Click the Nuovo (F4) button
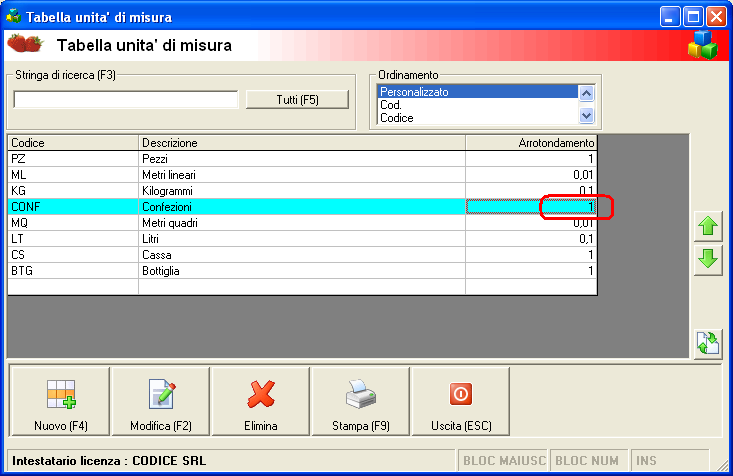 [60, 402]
